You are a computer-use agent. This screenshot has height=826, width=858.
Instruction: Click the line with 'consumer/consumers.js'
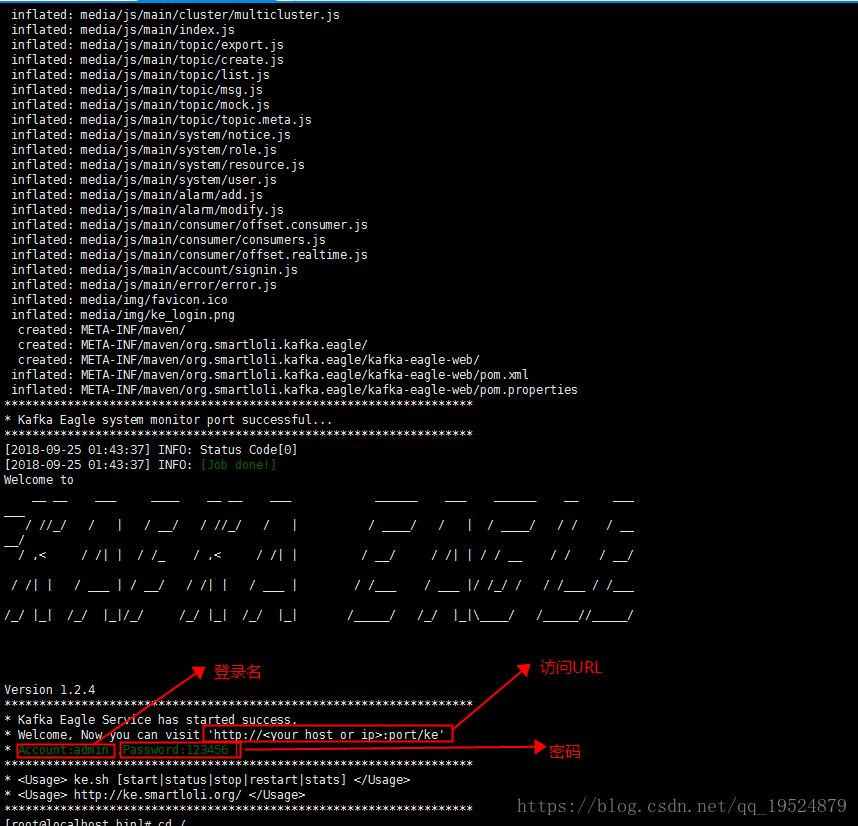tap(168, 240)
